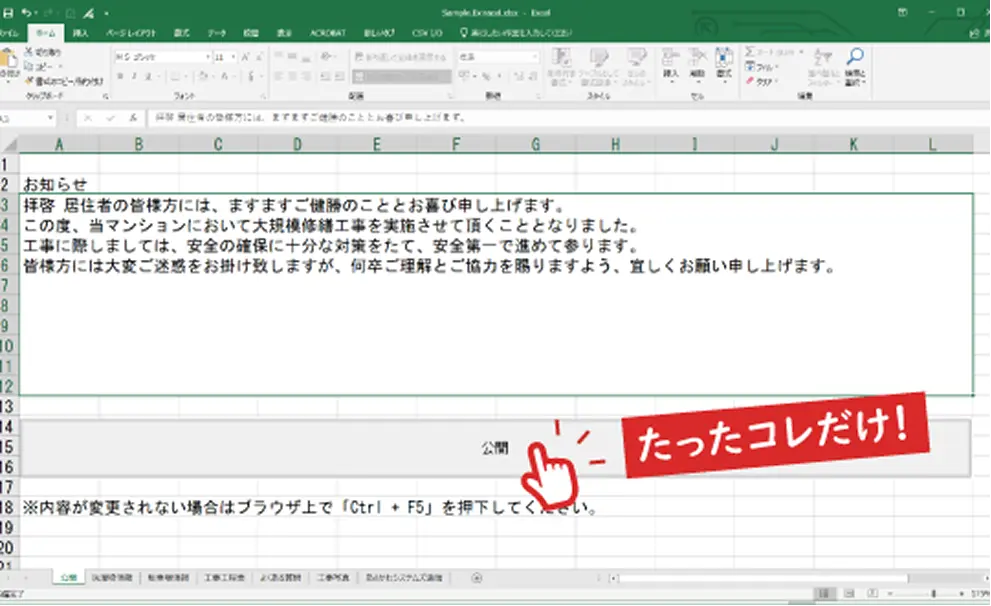Toggle underline formatting in Font group
Screen dimensions: 991x606
146,76
